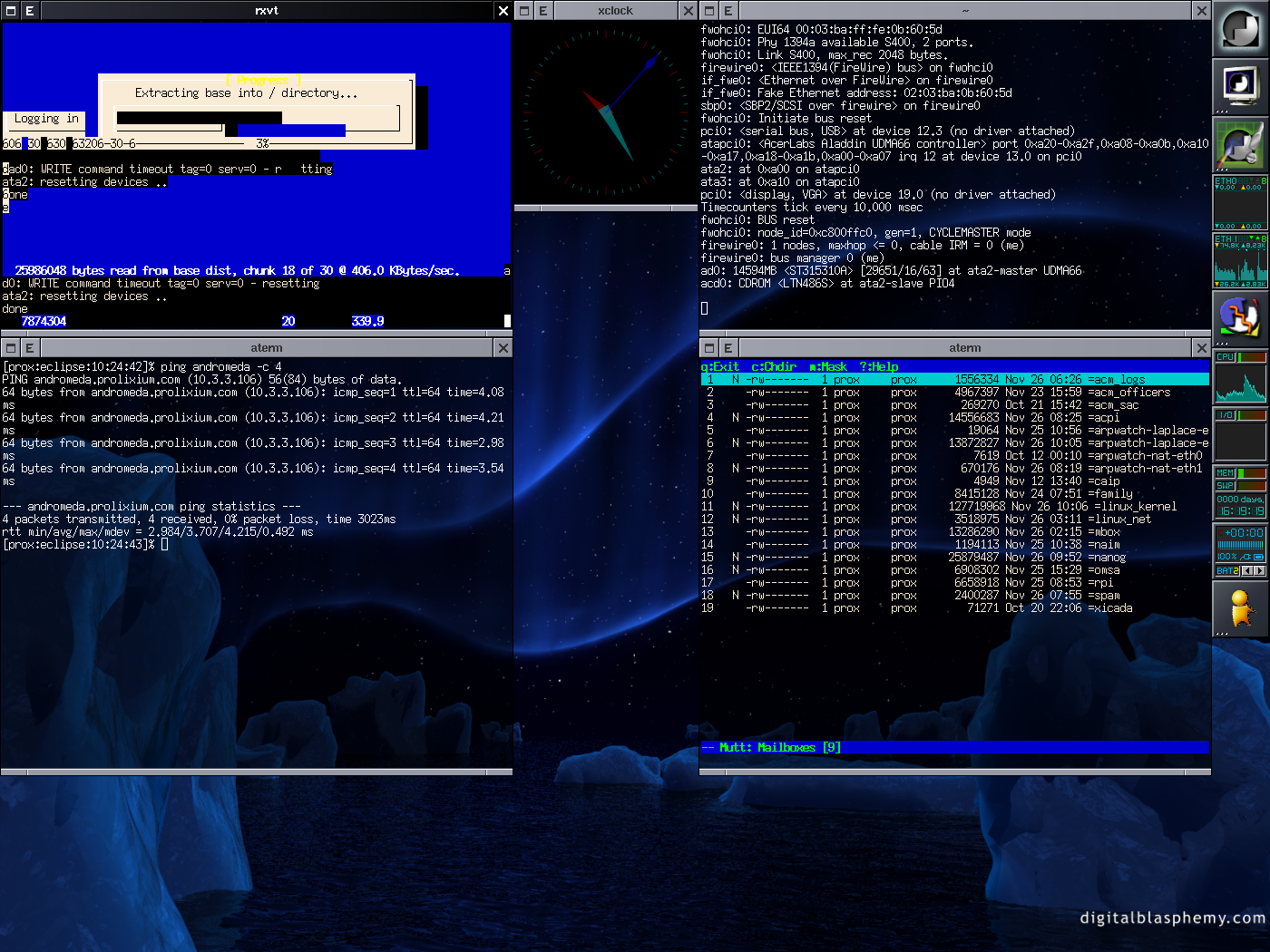Viewport: 1270px width, 952px height.
Task: Click the E button in the ~ terminal titlebar
Action: tap(728, 11)
